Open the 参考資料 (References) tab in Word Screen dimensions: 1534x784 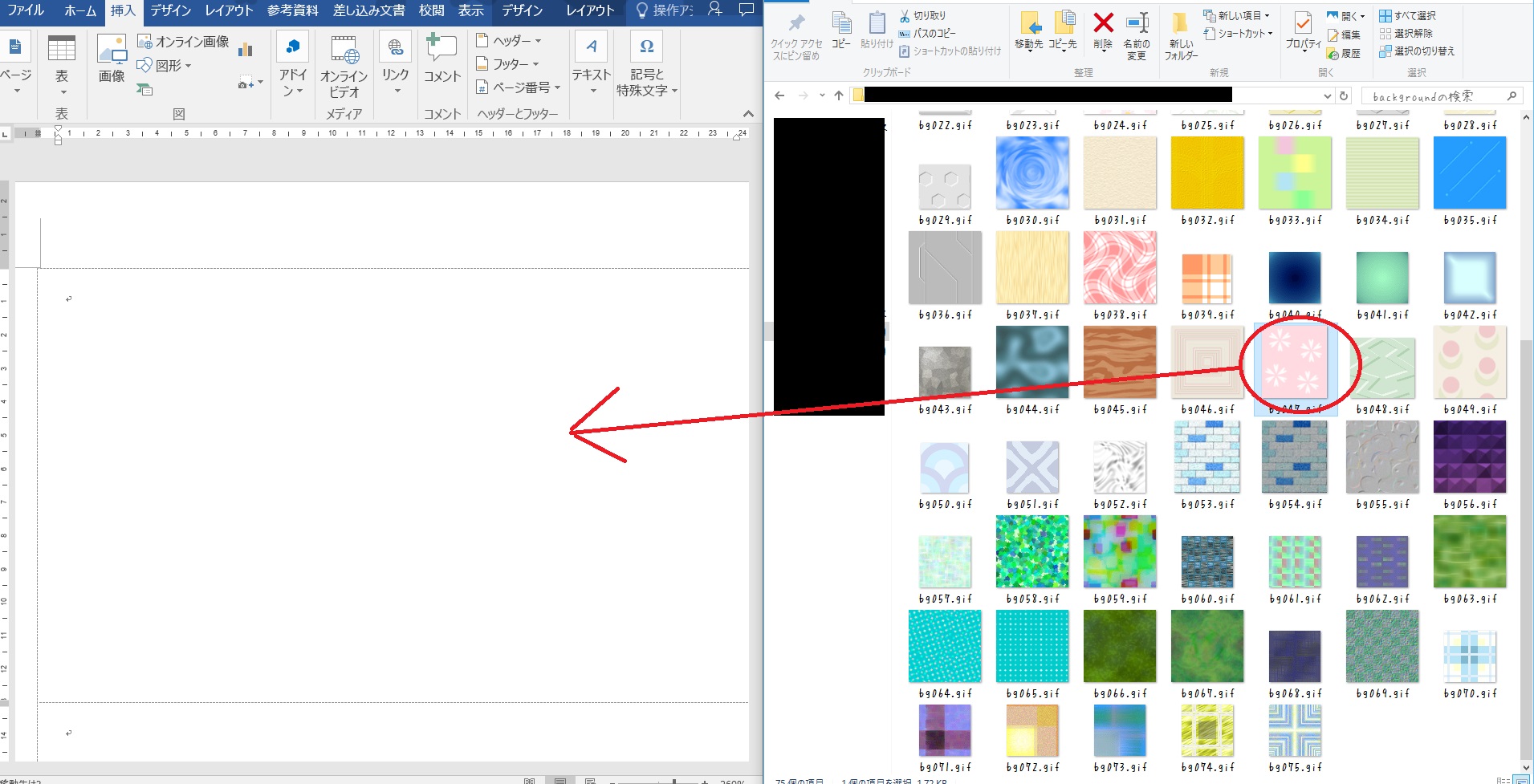pos(293,10)
